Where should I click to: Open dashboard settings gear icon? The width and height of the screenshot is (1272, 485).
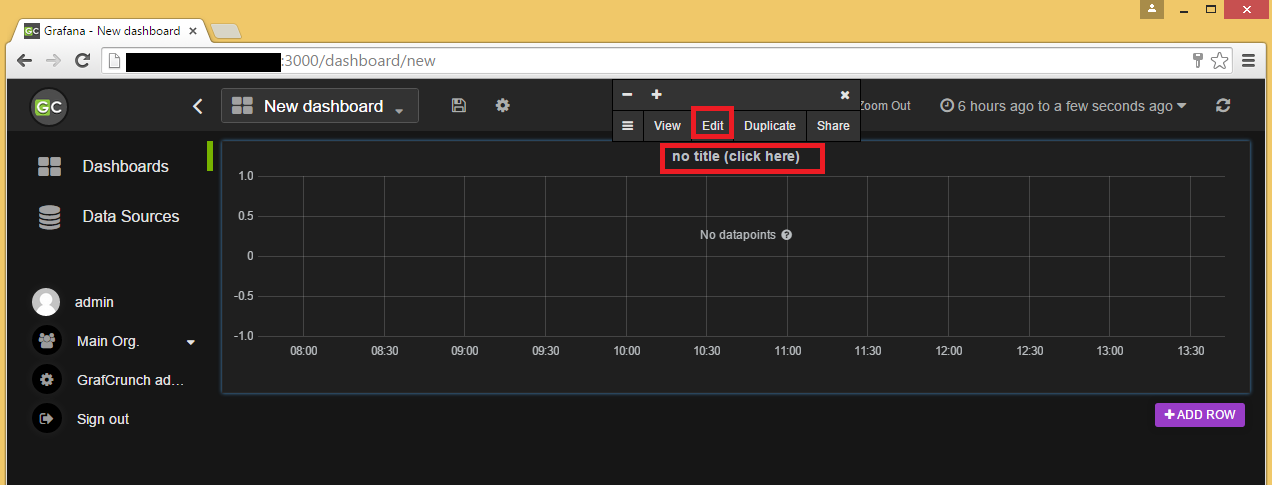(503, 105)
